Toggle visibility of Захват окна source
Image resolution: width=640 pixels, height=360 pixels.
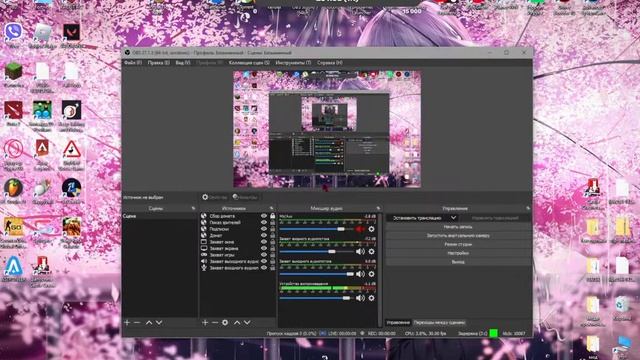pos(264,242)
